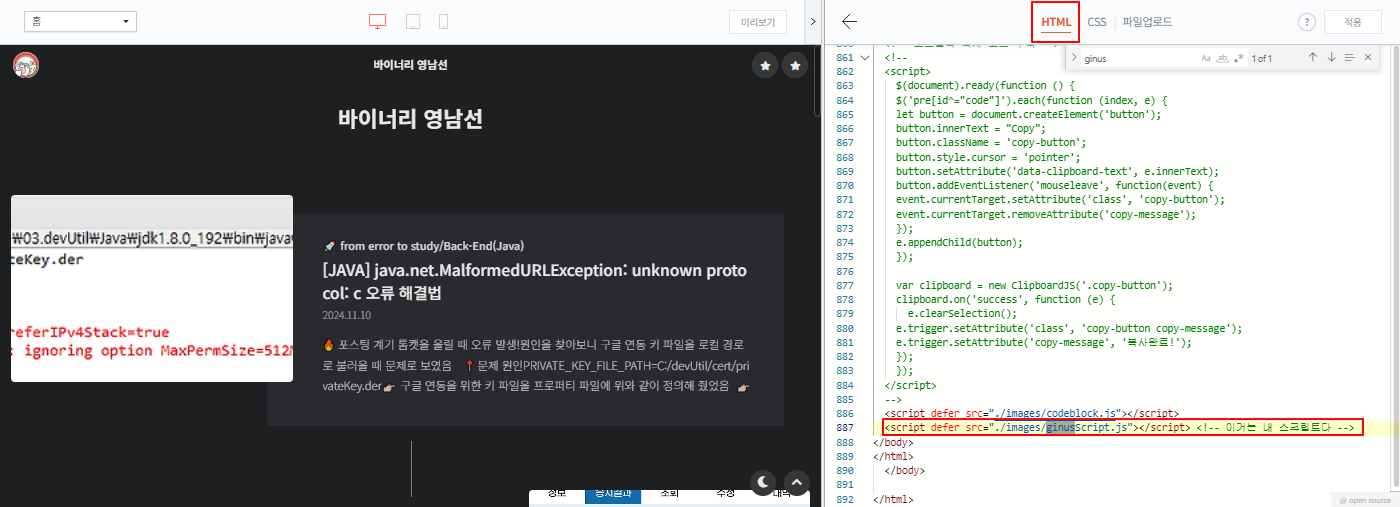The image size is (1400, 507).
Task: Click the 적용 apply button
Action: [x=1352, y=22]
